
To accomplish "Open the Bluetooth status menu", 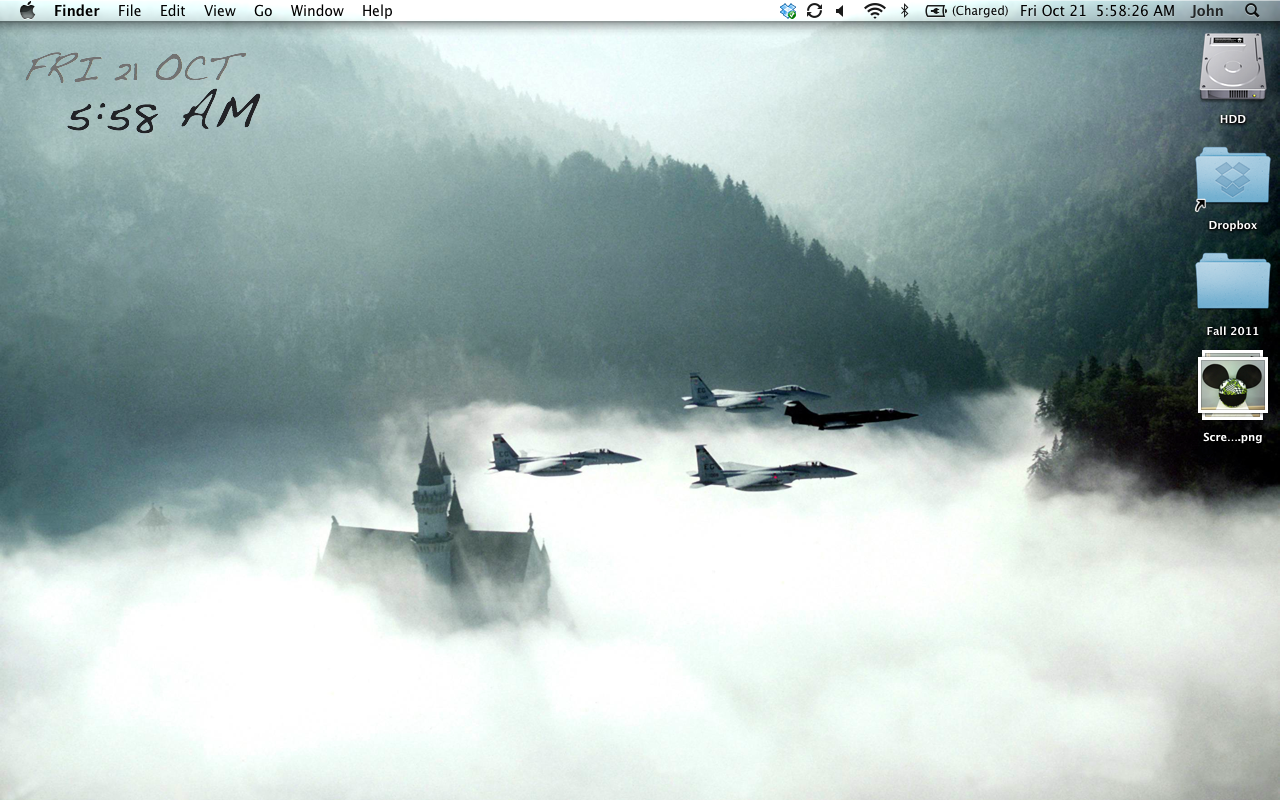I will click(x=904, y=10).
